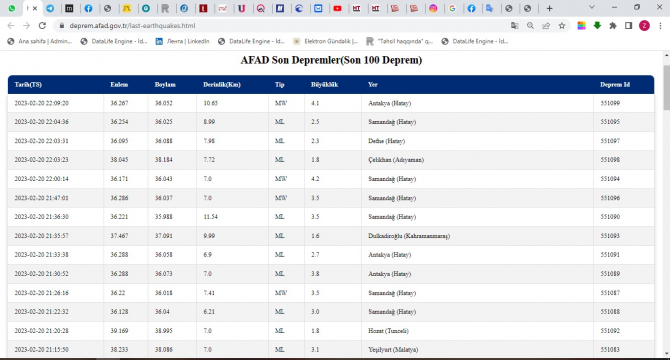Reload the page with the refresh icon
Image resolution: width=670 pixels, height=360 pixels.
click(x=42, y=26)
